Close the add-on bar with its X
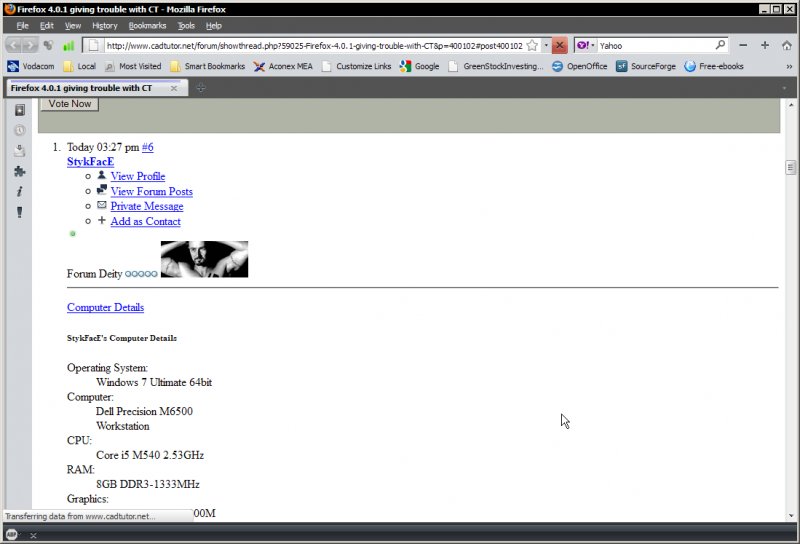The height and width of the screenshot is (544, 800). 33,535
